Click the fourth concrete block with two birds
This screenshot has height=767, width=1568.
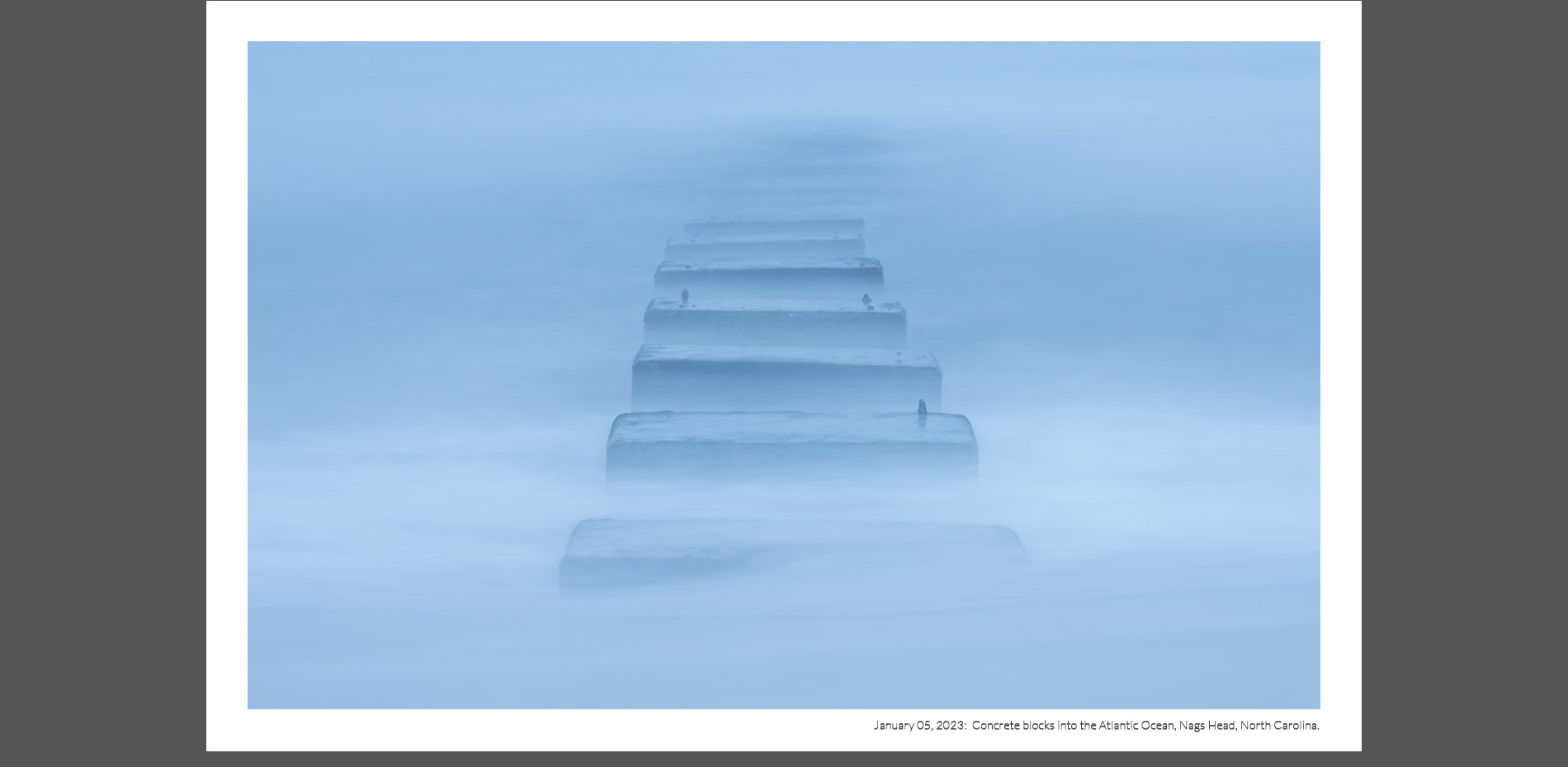point(774,323)
